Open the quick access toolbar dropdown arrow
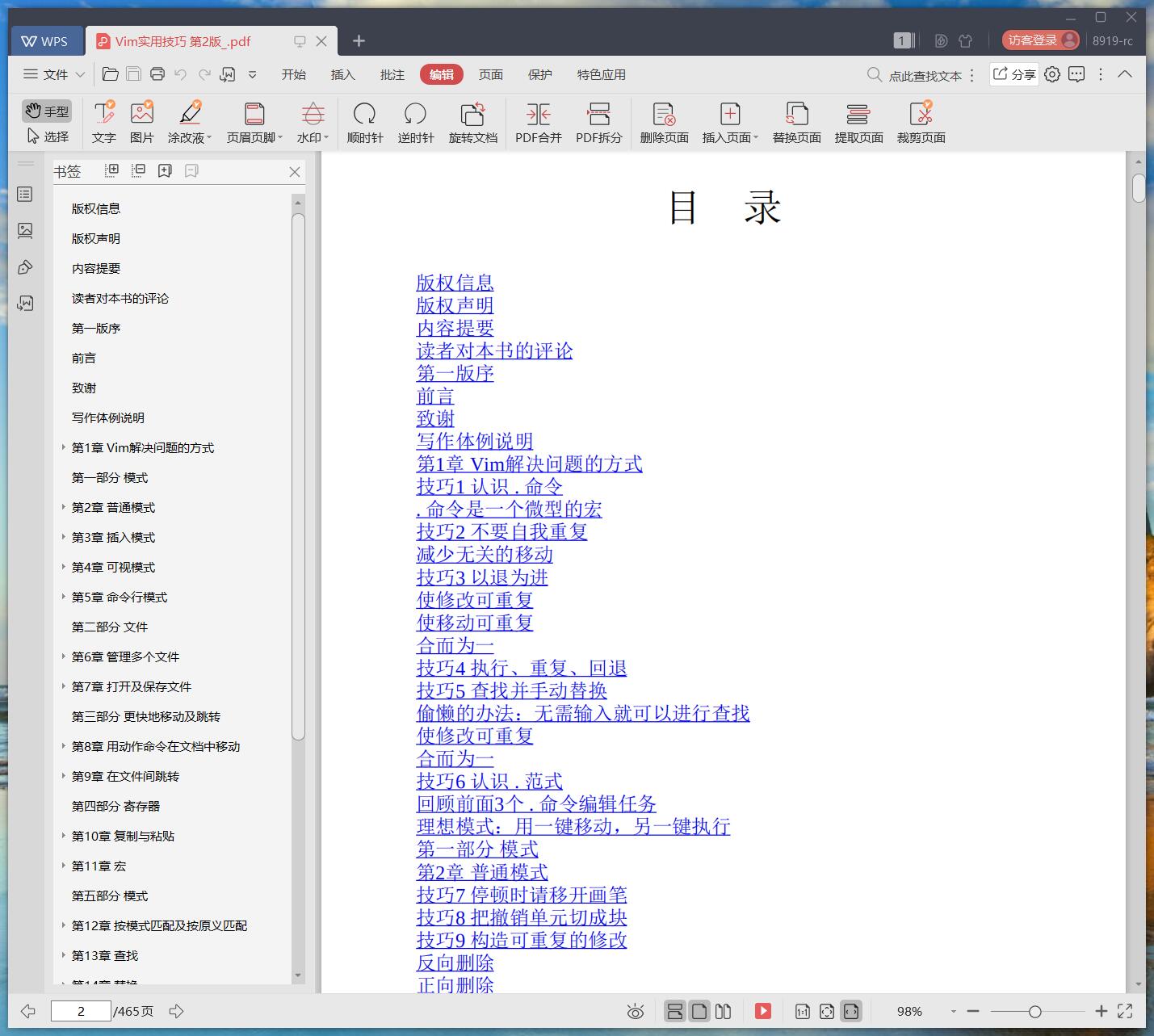Viewport: 1154px width, 1036px height. 252,74
